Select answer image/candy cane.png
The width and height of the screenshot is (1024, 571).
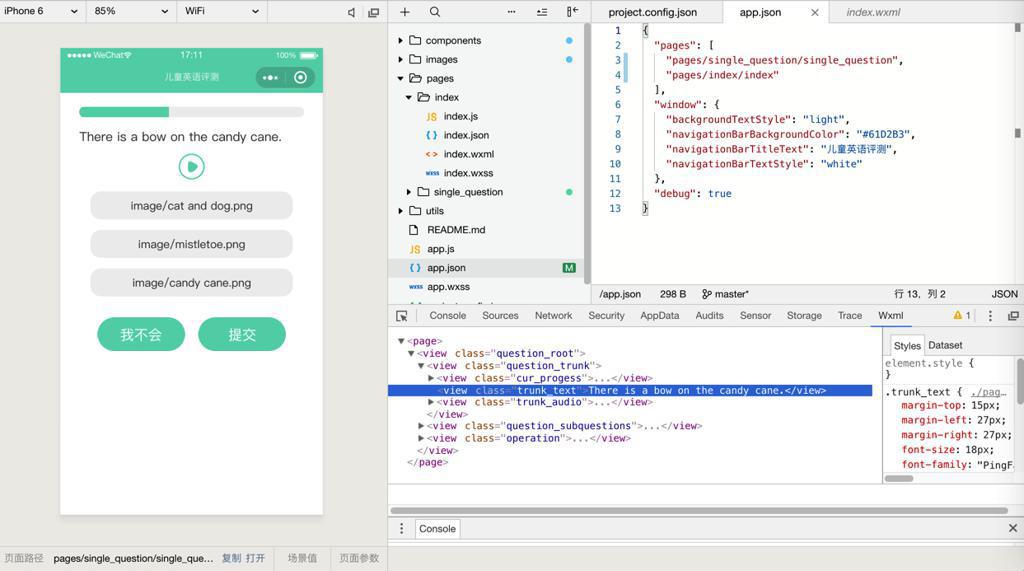[191, 283]
